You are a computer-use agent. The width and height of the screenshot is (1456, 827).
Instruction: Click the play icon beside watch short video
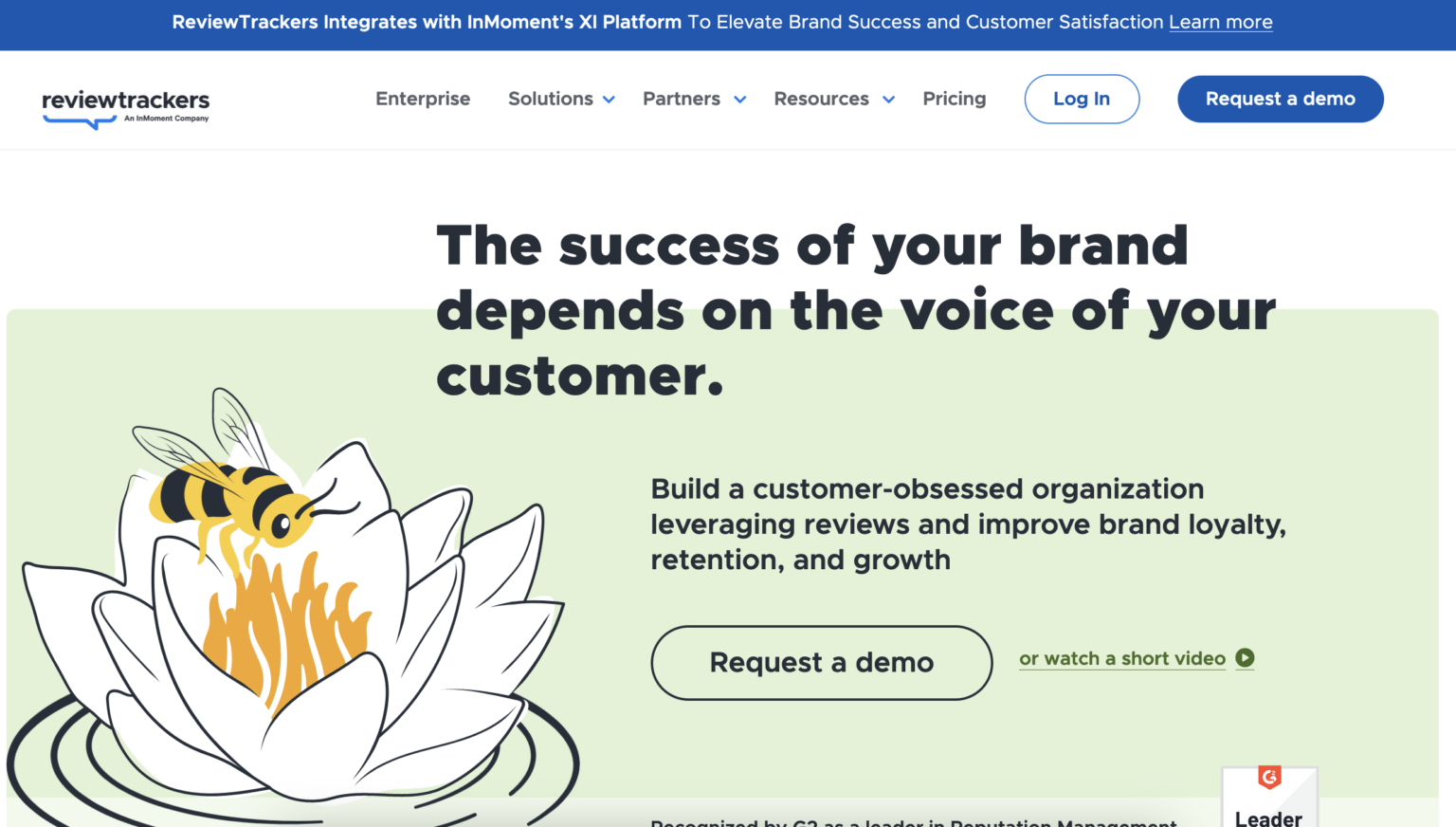1245,657
